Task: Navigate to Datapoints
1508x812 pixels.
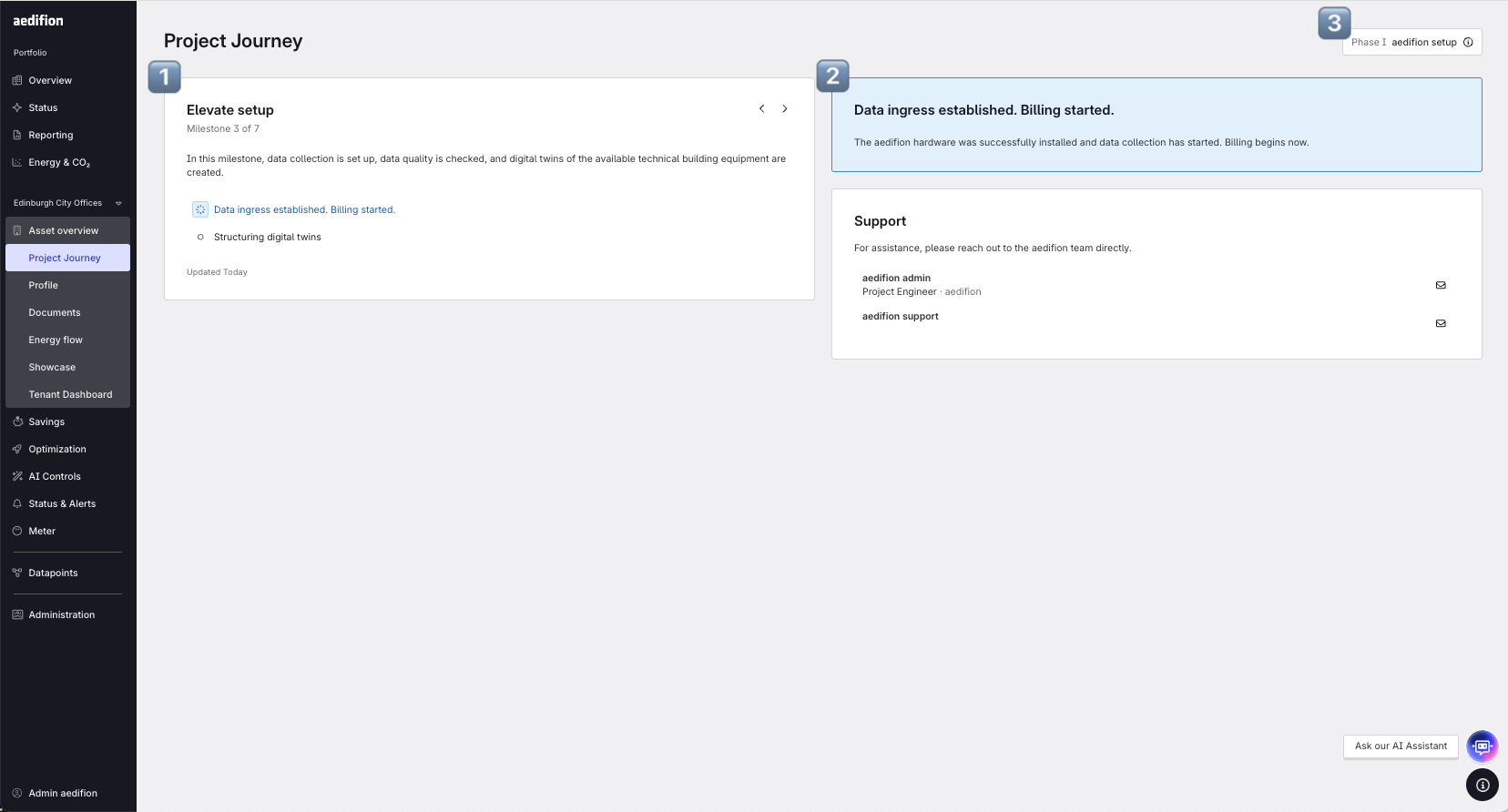Action: [x=53, y=573]
